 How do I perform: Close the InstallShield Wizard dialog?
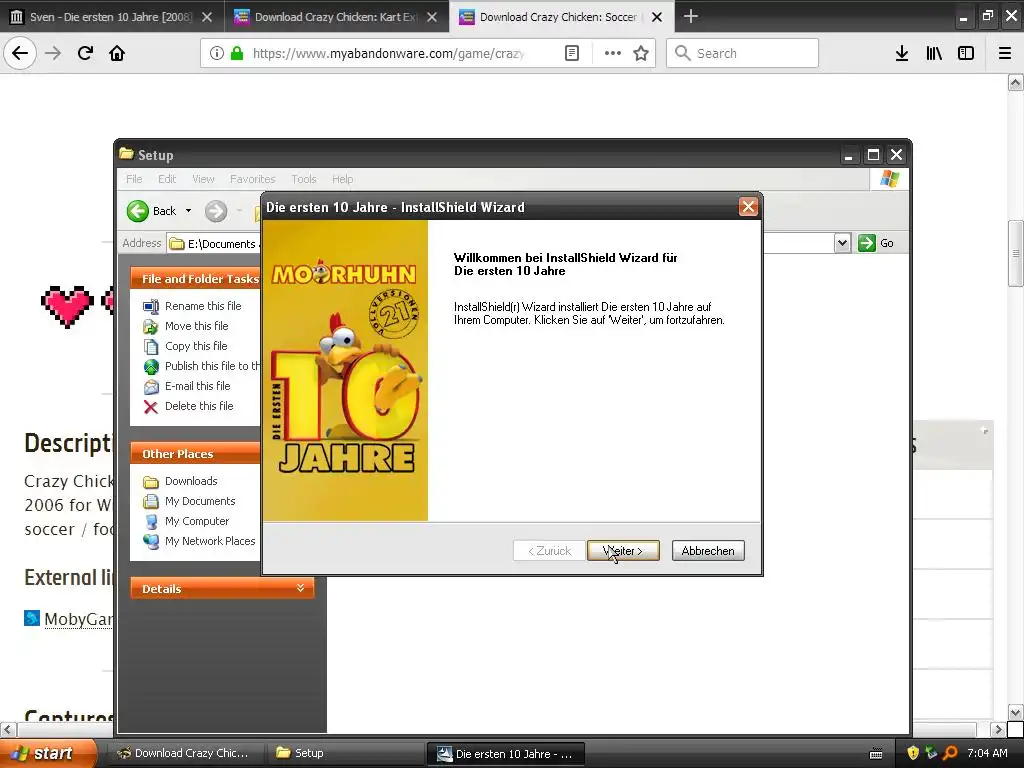(748, 207)
